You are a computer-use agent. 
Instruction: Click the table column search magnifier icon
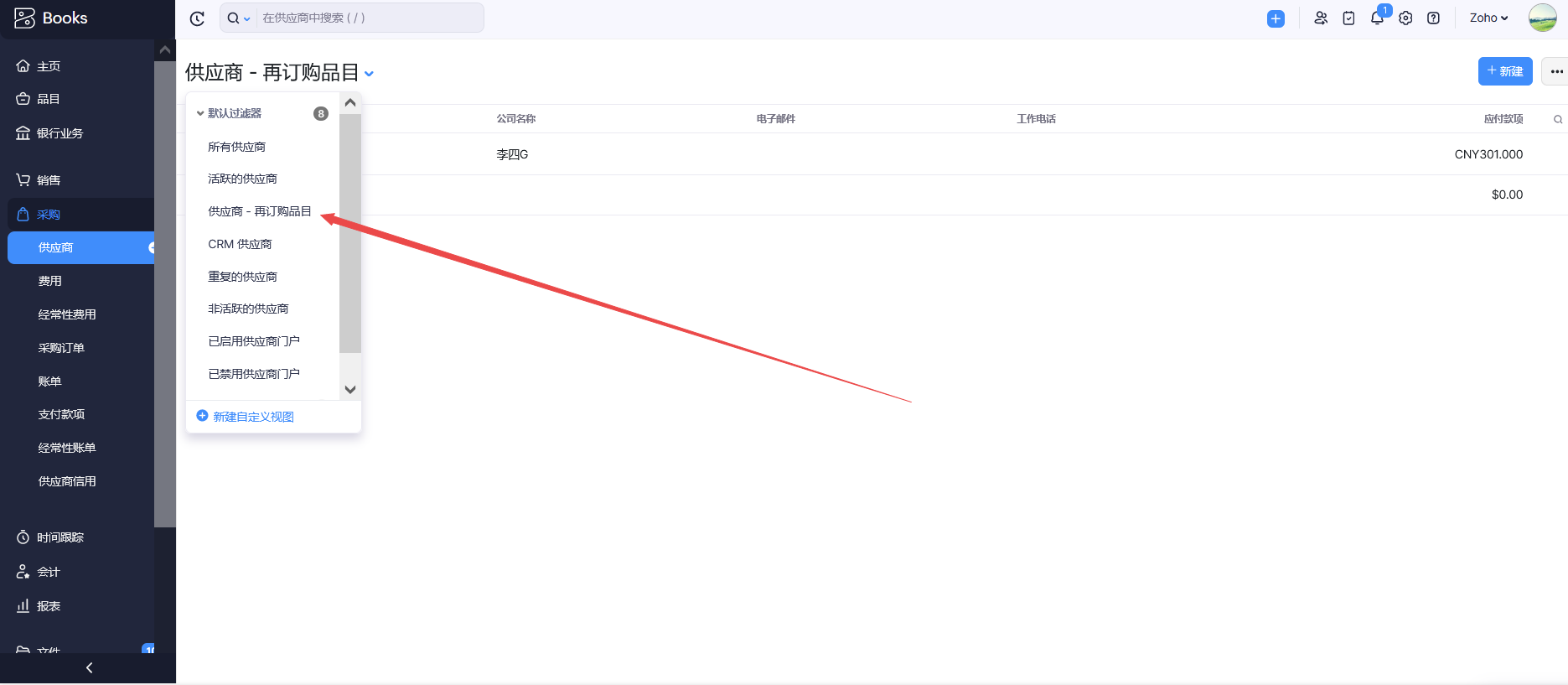point(1558,119)
